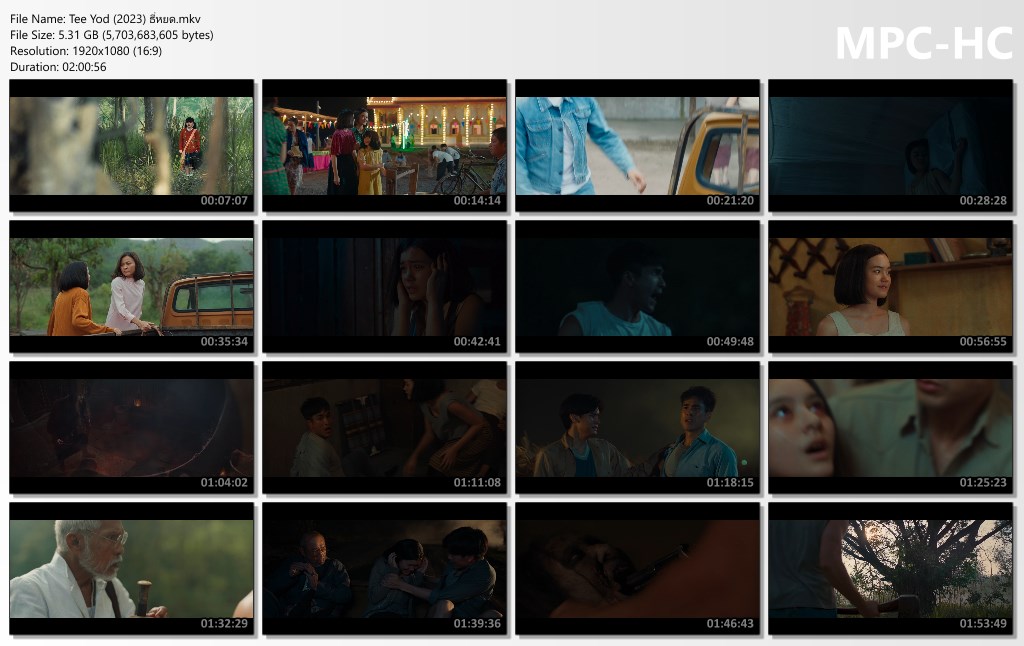Select the File Size 5.31 GB text

(x=112, y=35)
